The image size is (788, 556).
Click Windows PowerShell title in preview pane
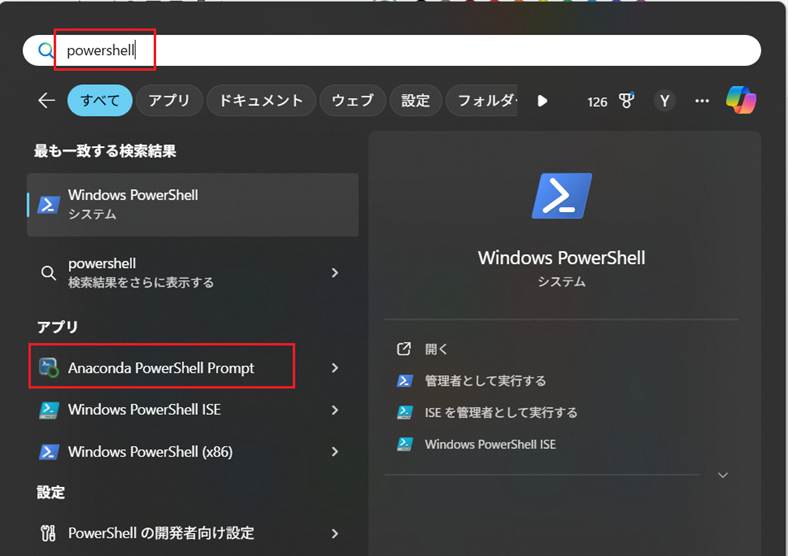pyautogui.click(x=561, y=258)
